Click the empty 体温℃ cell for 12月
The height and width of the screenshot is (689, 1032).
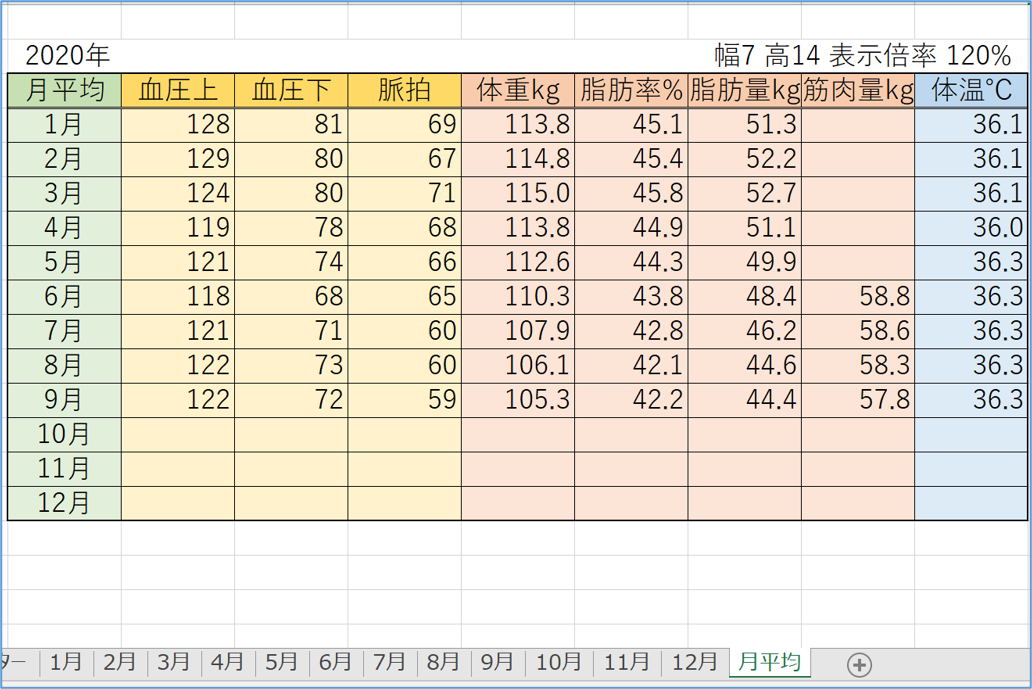[971, 503]
